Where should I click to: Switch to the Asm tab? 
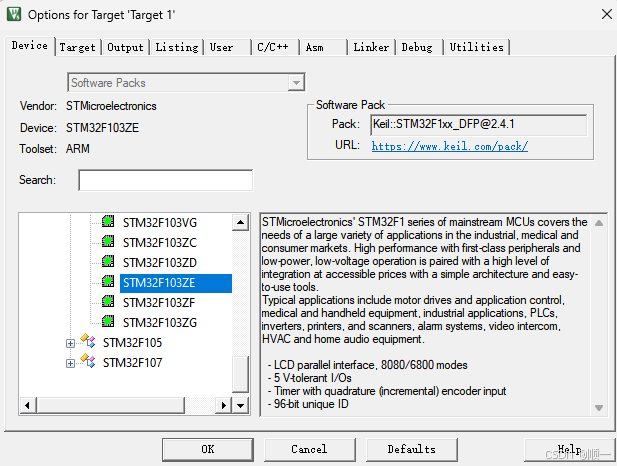(x=323, y=47)
